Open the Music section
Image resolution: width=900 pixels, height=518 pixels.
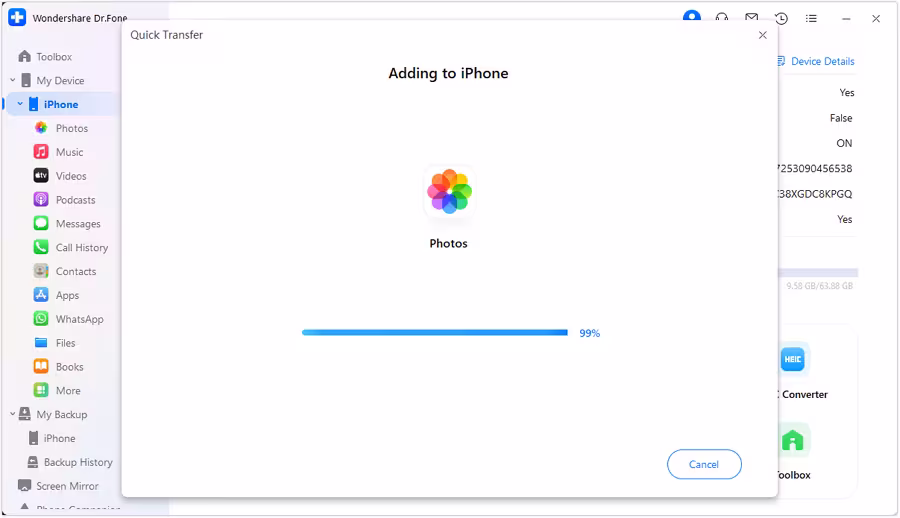pyautogui.click(x=69, y=152)
